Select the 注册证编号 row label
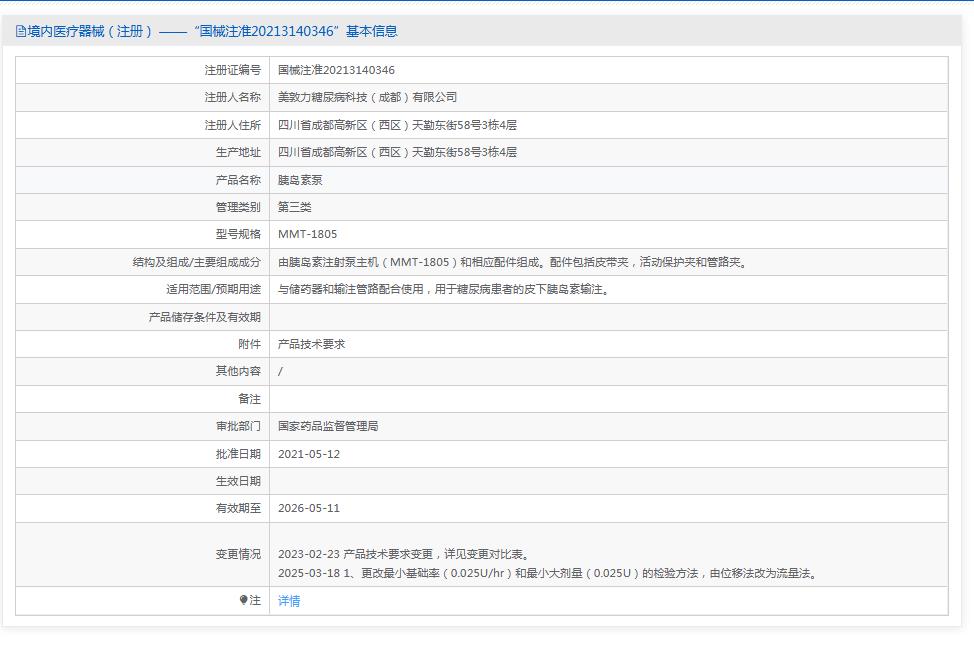Screen dimensions: 974x647 [x=232, y=70]
